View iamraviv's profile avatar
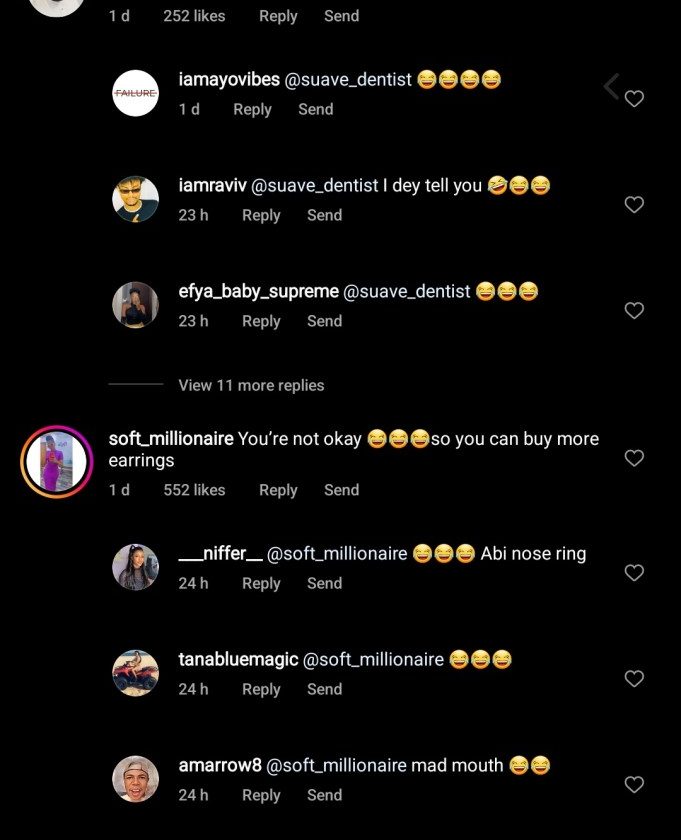Viewport: 681px width, 840px height. (136, 199)
